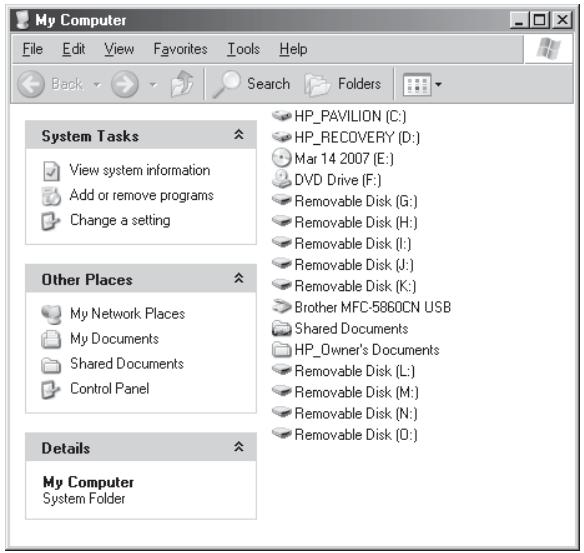The image size is (584, 553).
Task: Select the Mar 14 2007 (E:) disc icon
Action: point(282,158)
